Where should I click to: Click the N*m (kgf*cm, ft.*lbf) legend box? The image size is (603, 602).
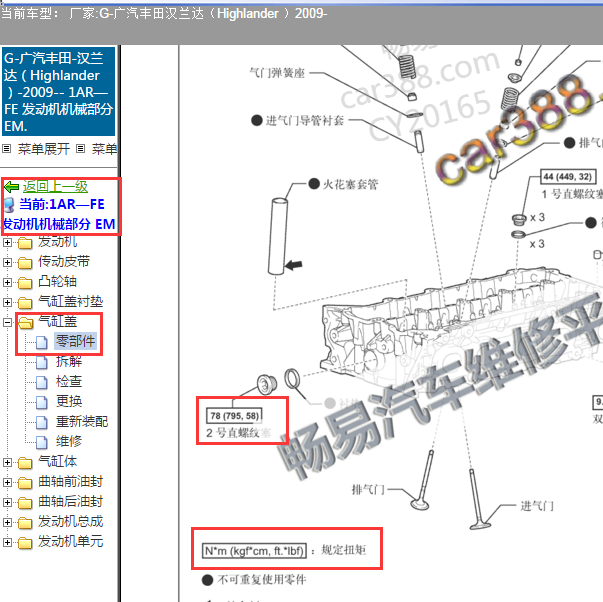pos(254,551)
